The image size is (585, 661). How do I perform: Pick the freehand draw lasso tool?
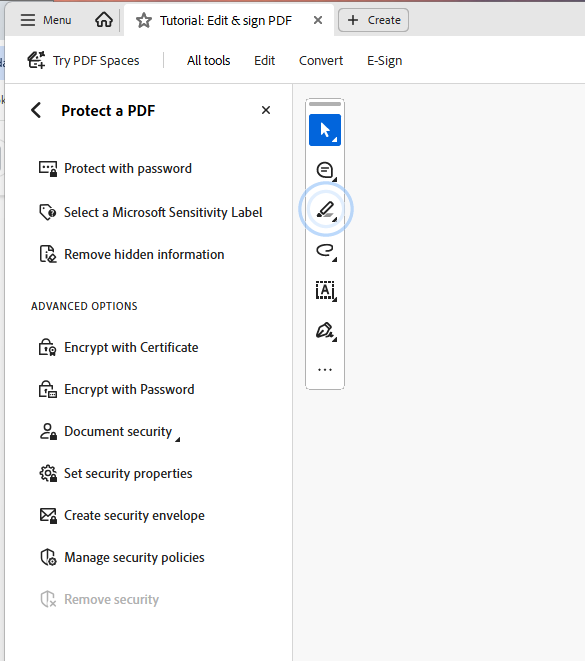325,250
